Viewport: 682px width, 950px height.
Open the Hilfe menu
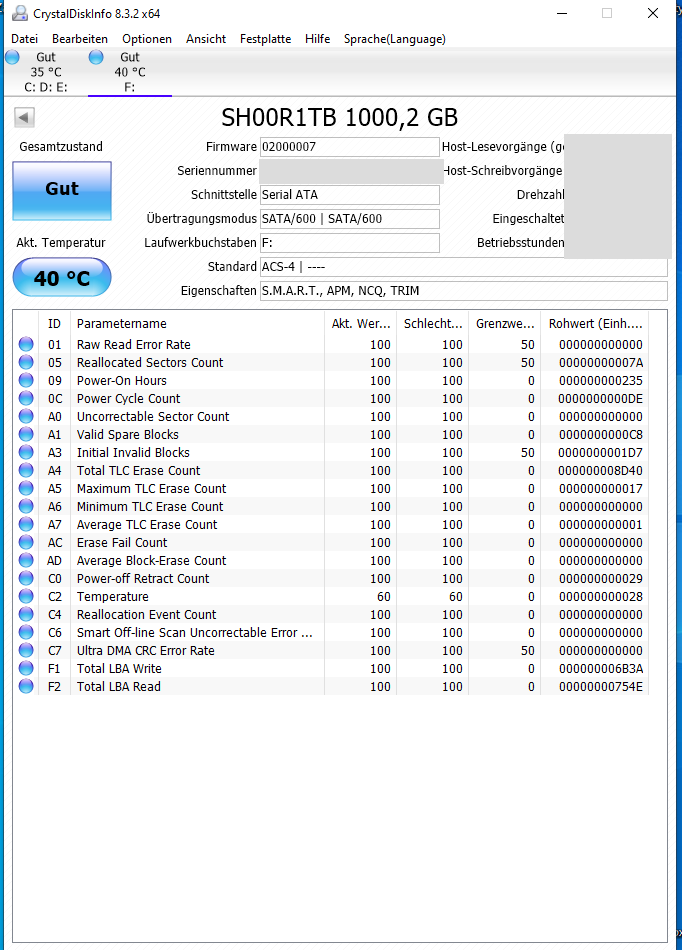317,39
